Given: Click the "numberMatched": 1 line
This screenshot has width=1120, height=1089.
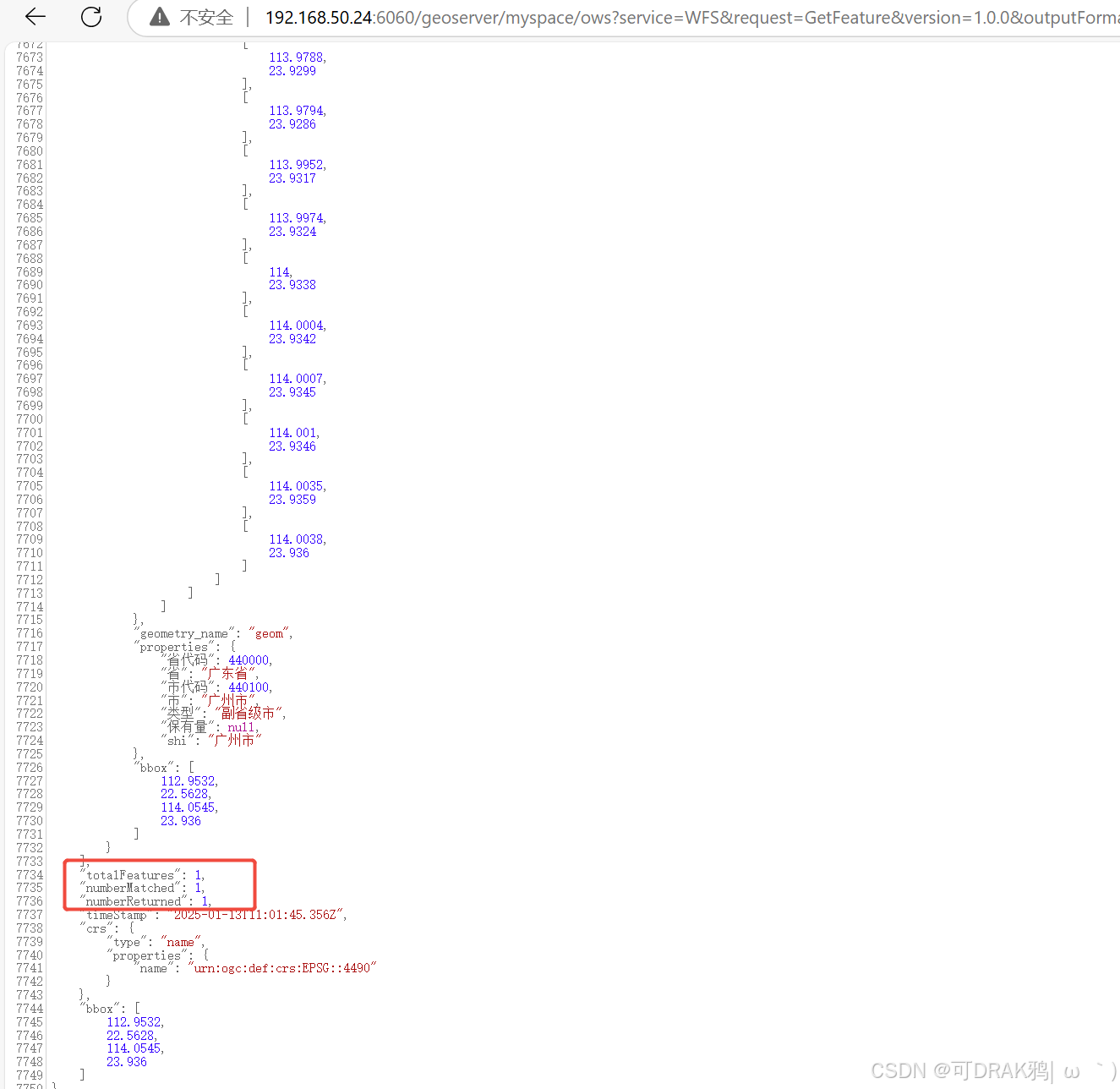Looking at the screenshot, I should [x=142, y=888].
